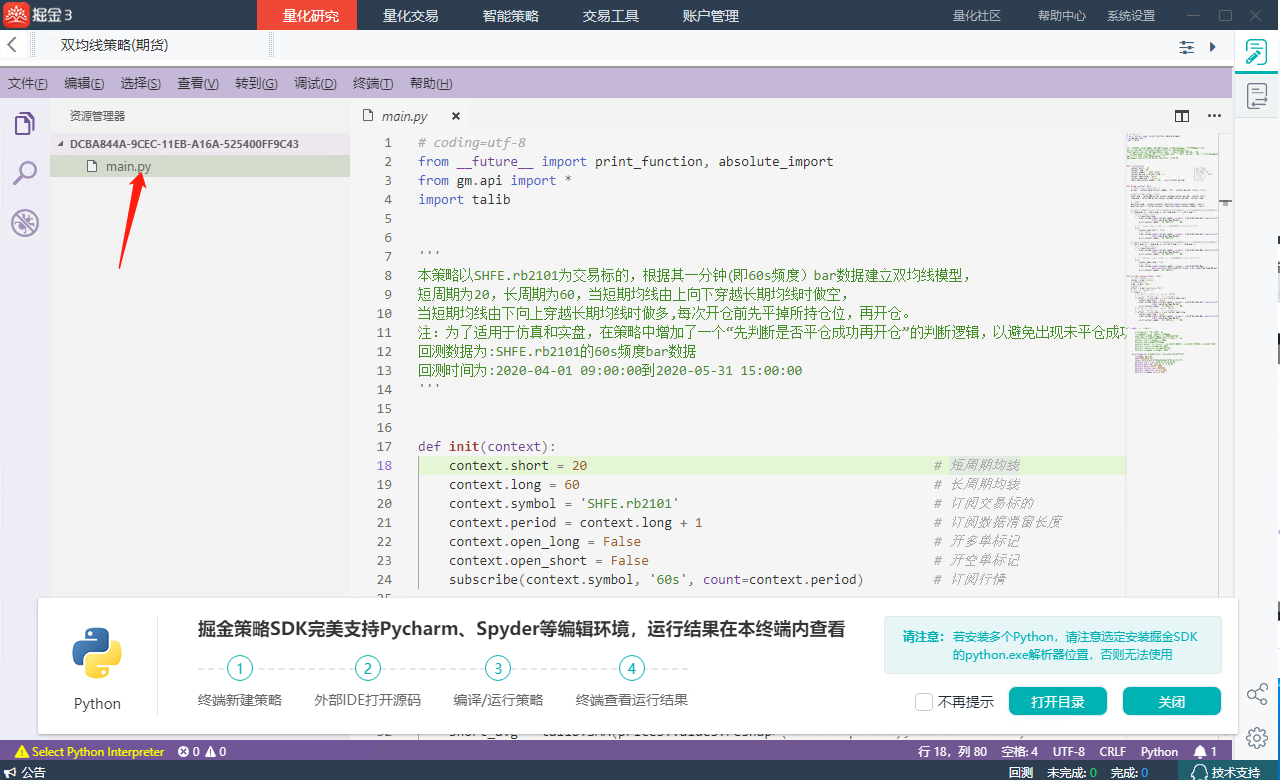The image size is (1280, 780).
Task: Split the editor with the columns icon
Action: pos(1182,116)
